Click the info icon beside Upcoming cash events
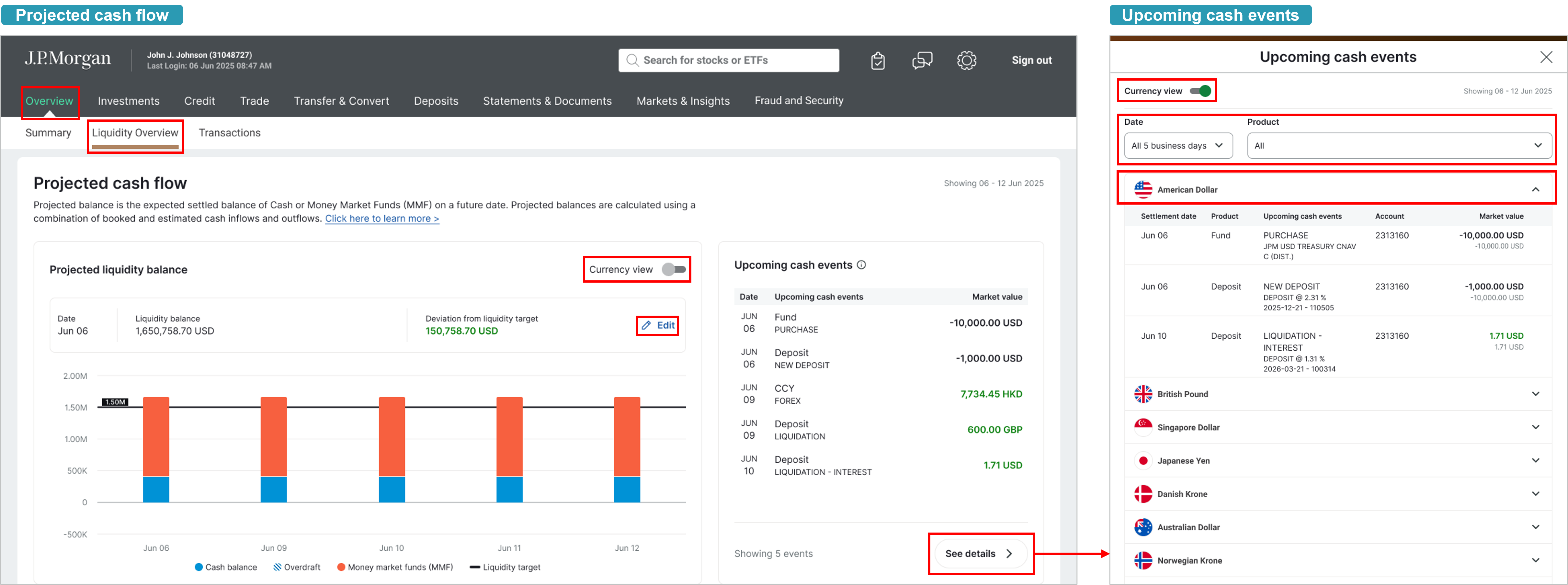The image size is (1568, 585). pyautogui.click(x=861, y=265)
